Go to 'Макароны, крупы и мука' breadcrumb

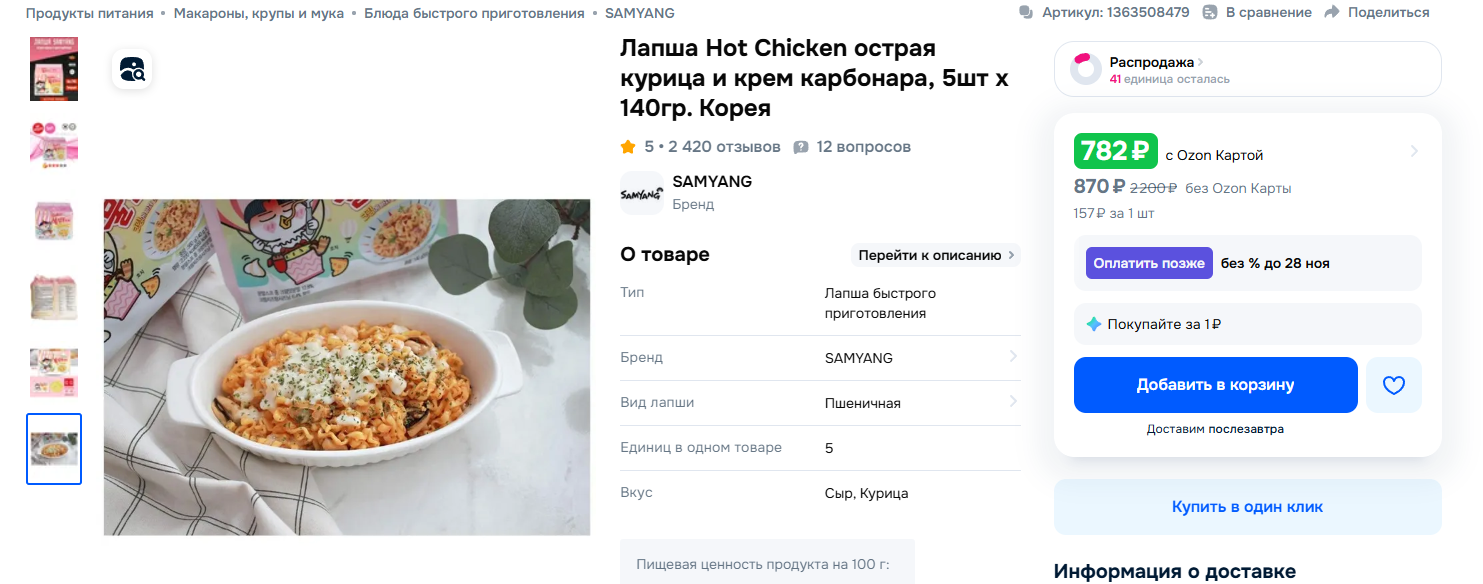[x=258, y=13]
